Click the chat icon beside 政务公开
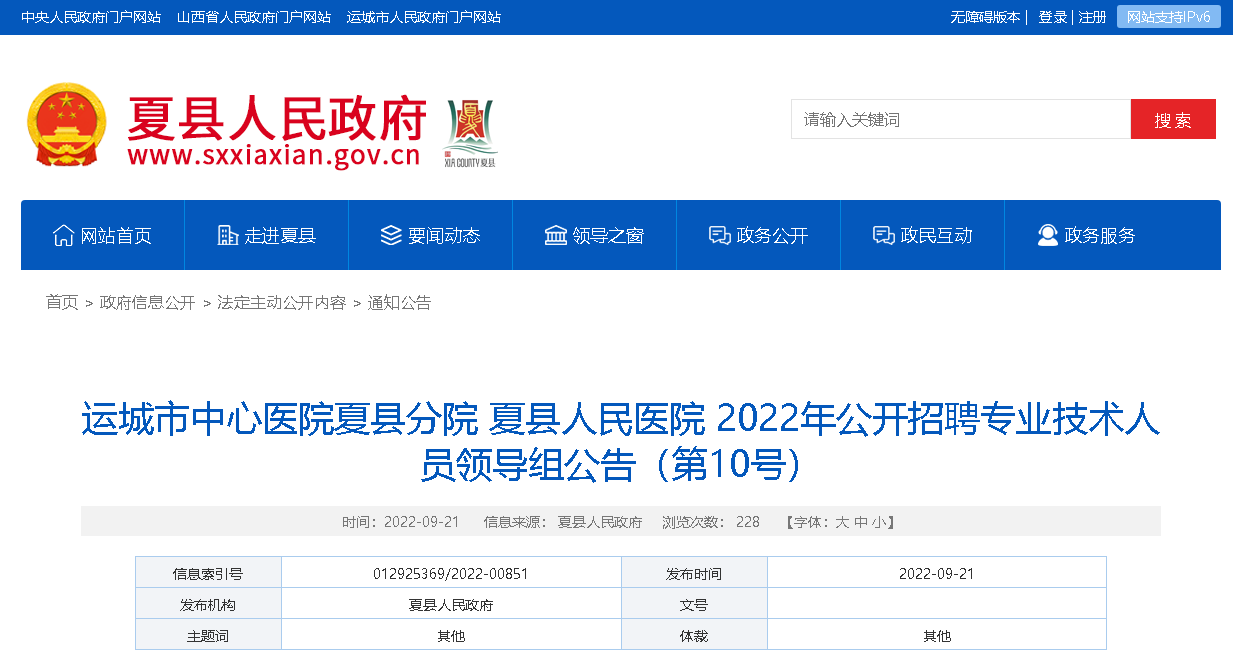Image resolution: width=1233 pixels, height=652 pixels. coord(719,236)
